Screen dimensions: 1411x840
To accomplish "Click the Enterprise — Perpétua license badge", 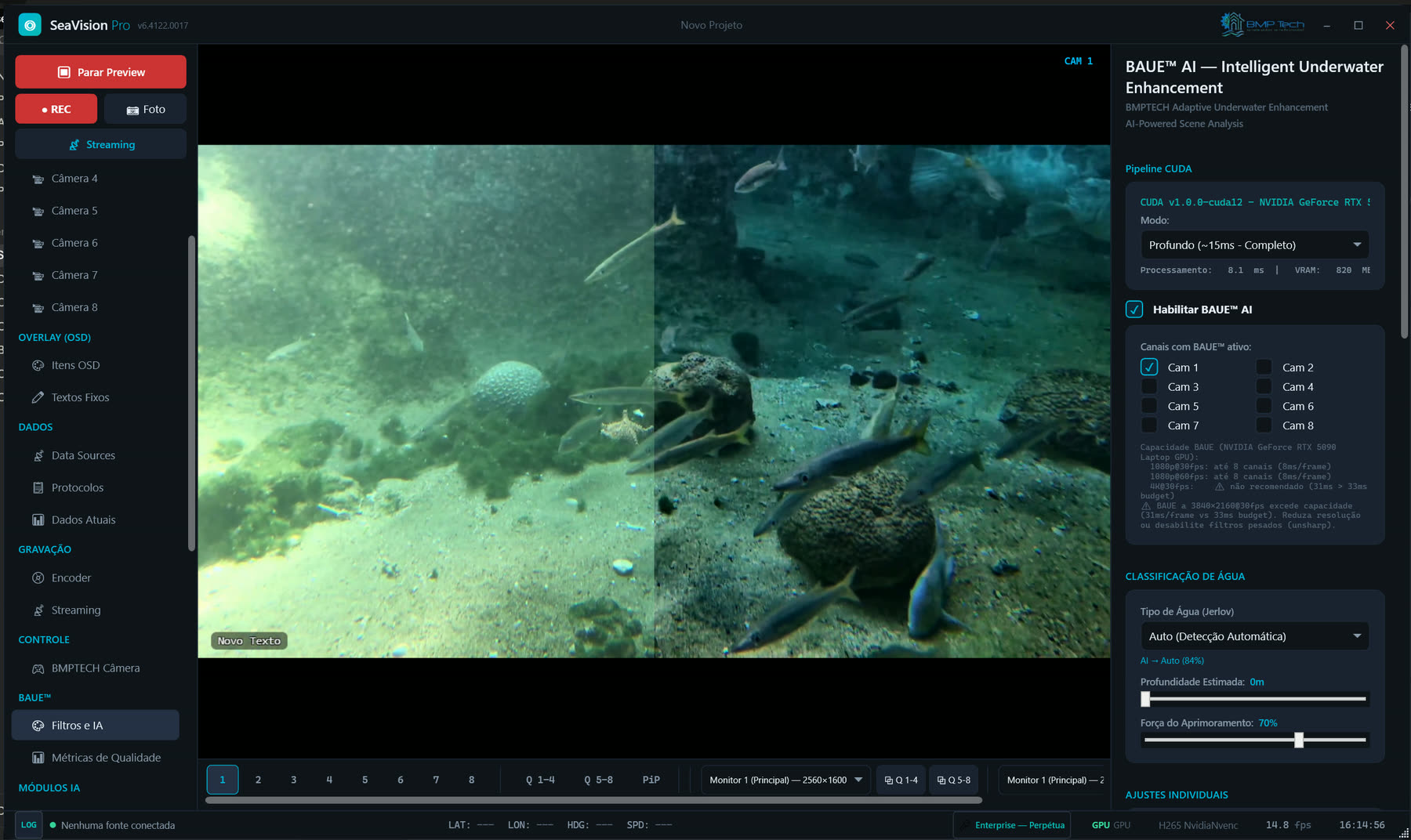I will [x=1012, y=825].
